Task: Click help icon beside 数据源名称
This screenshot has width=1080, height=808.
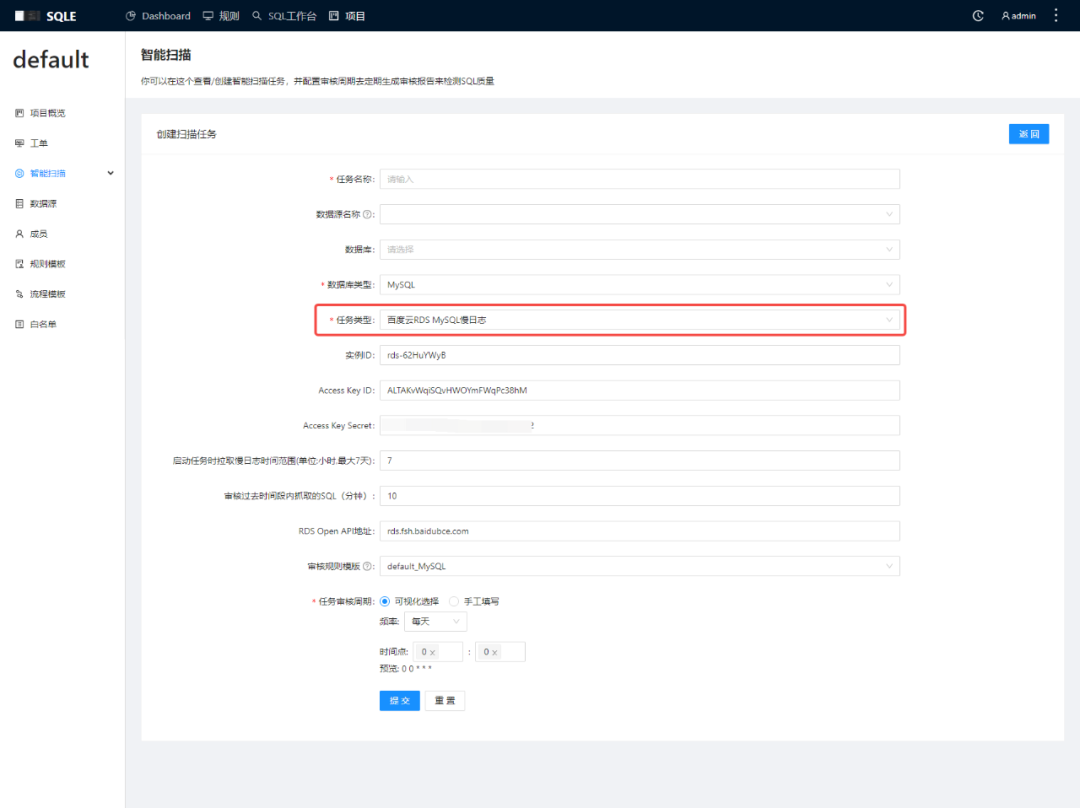Action: (367, 214)
